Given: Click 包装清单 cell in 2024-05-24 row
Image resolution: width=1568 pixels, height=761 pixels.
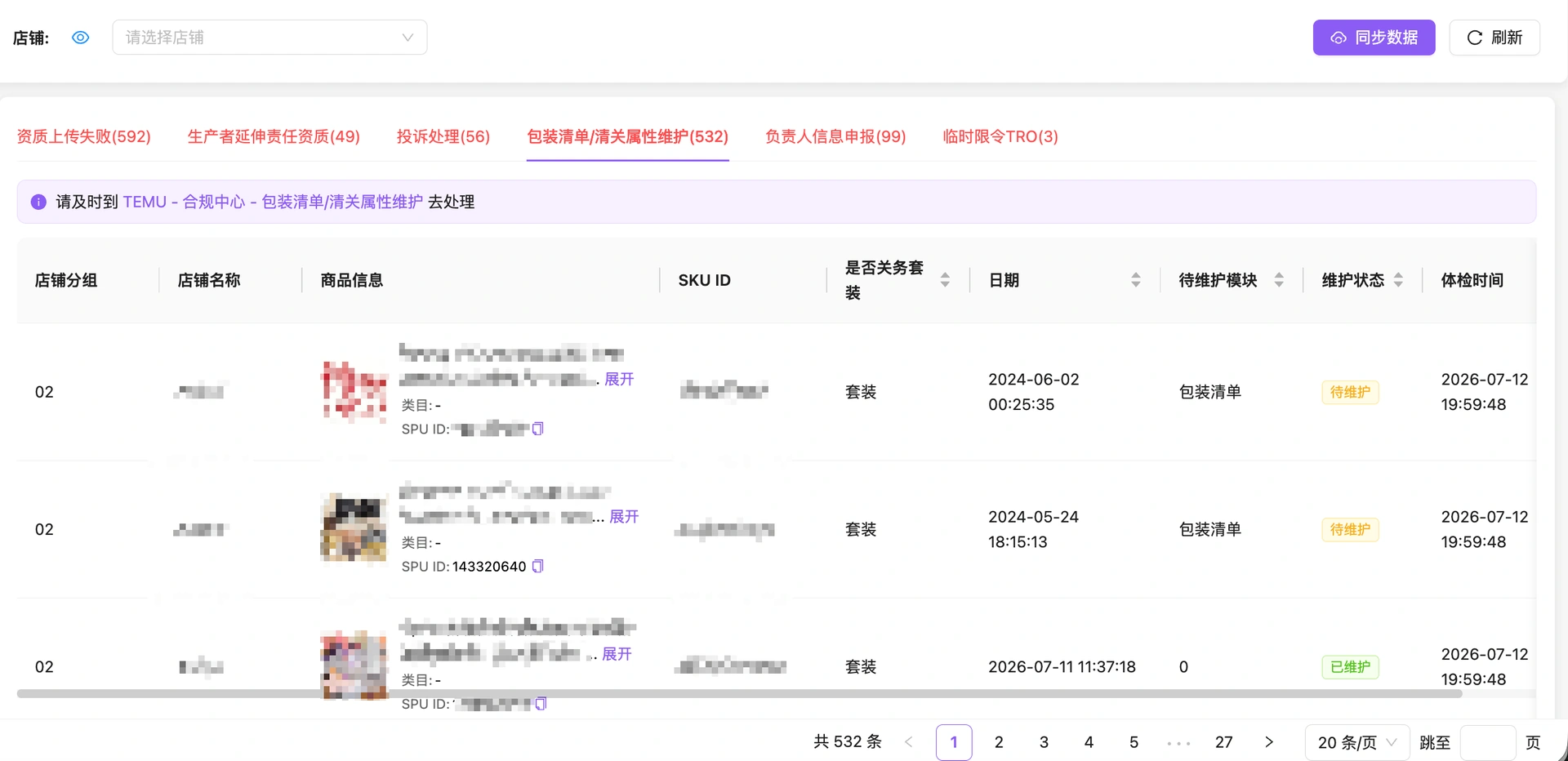Looking at the screenshot, I should 1210,529.
